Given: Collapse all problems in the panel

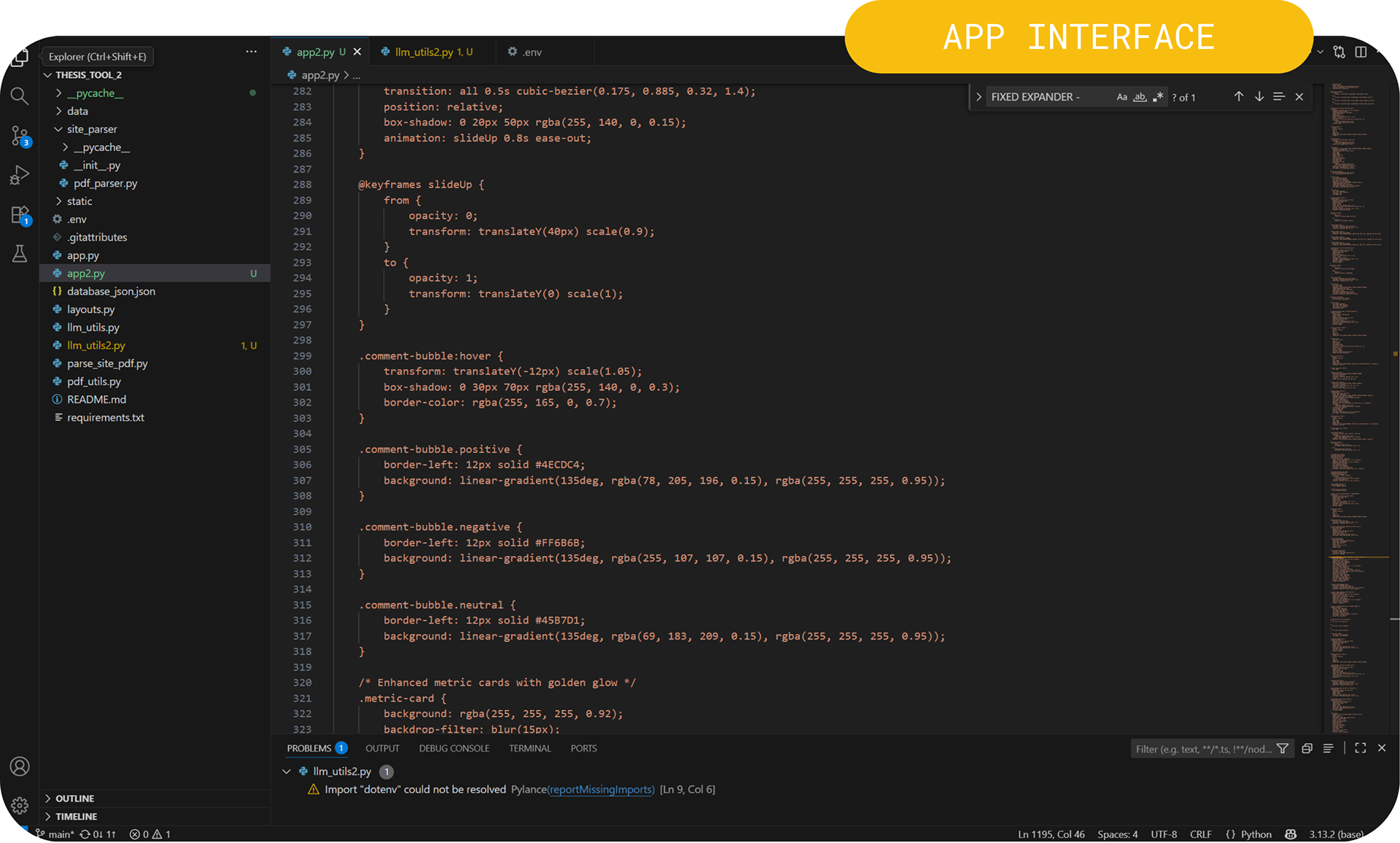Looking at the screenshot, I should click(x=1307, y=749).
